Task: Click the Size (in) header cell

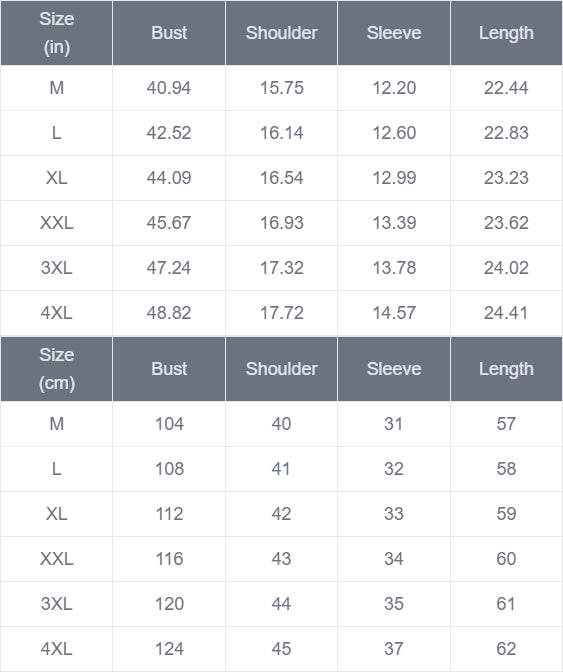Action: click(57, 33)
